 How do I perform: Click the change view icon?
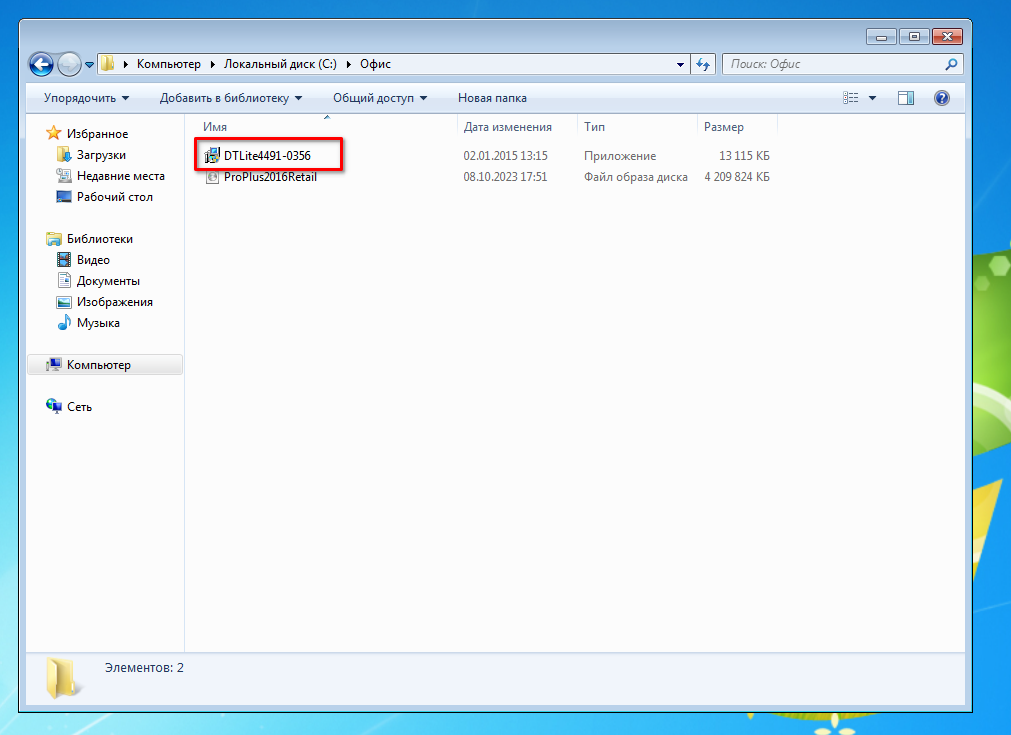point(851,98)
